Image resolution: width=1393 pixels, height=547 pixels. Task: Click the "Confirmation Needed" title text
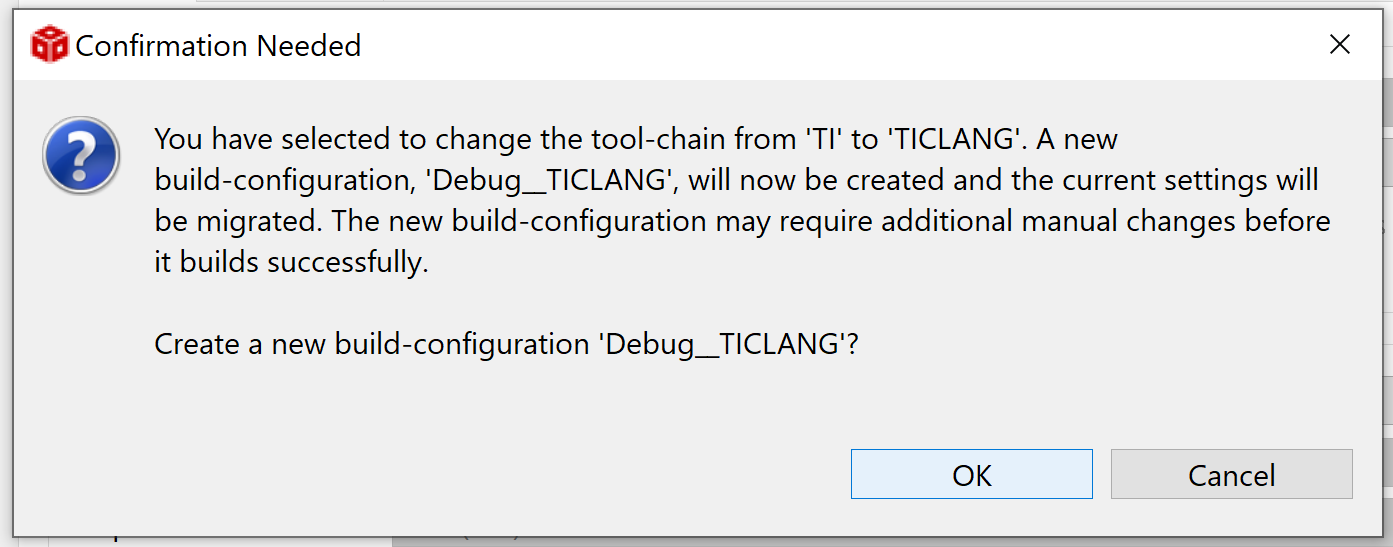pyautogui.click(x=218, y=46)
